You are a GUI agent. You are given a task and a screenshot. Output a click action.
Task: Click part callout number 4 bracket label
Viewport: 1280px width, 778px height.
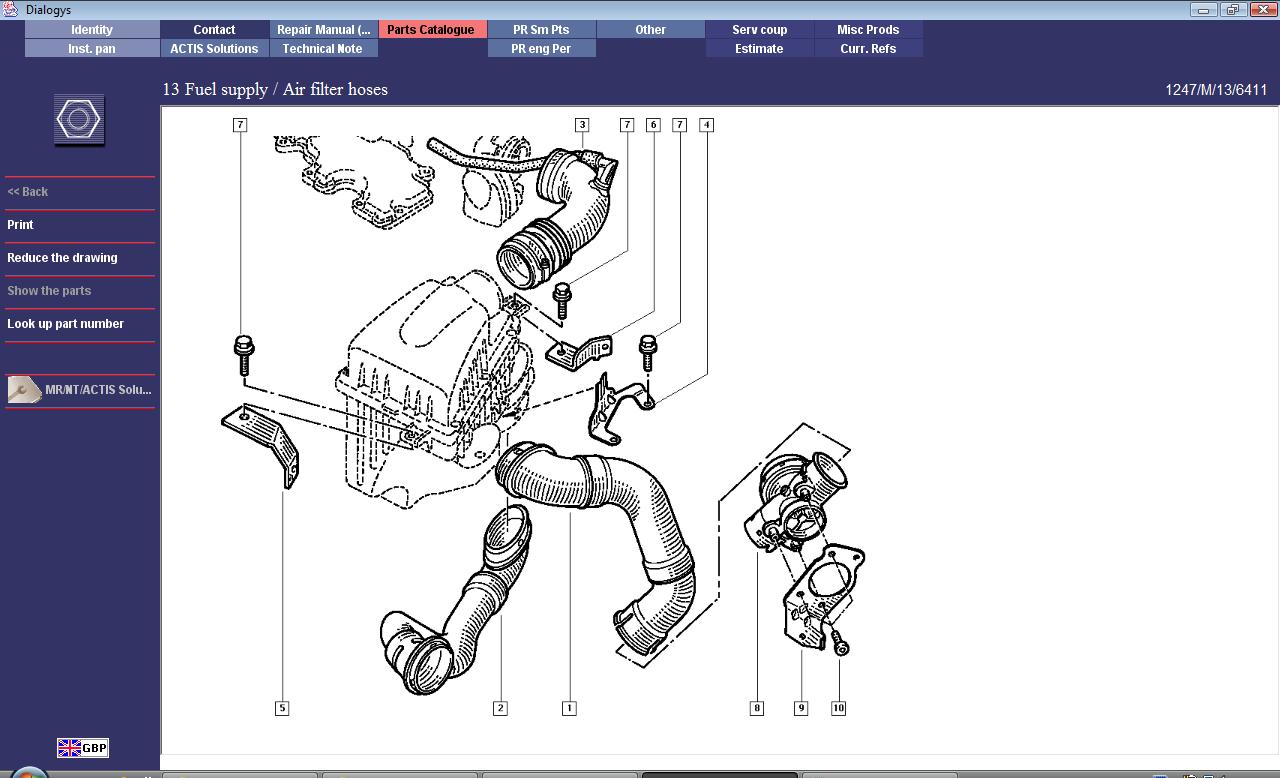click(x=706, y=125)
